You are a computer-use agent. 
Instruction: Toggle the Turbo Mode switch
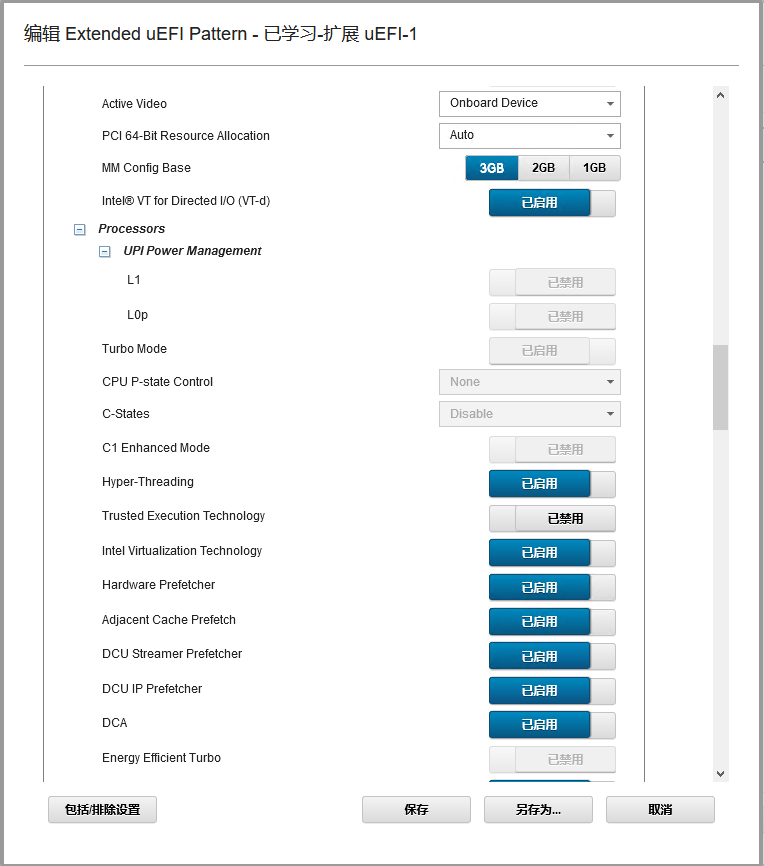(552, 351)
